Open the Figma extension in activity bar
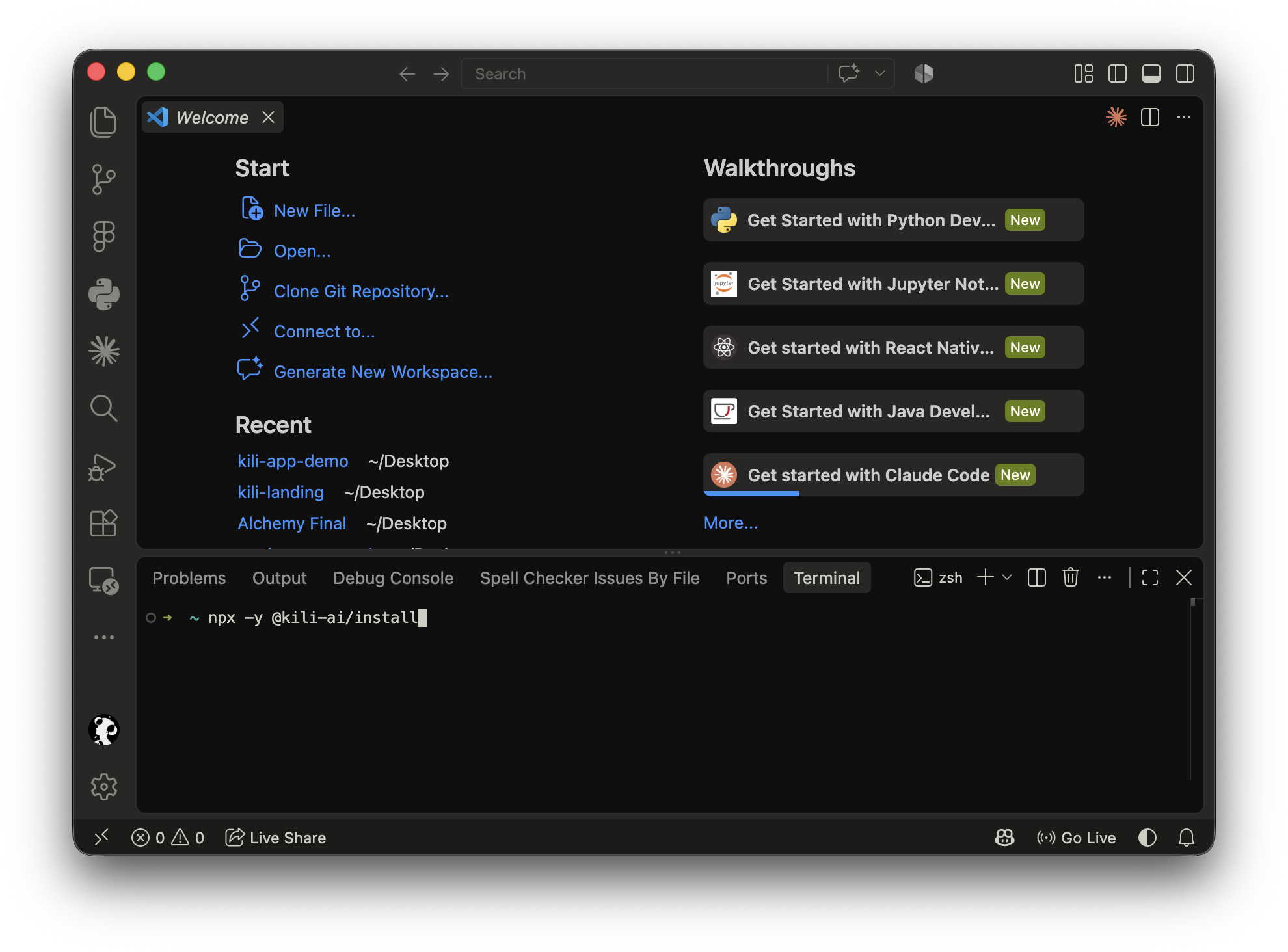 pyautogui.click(x=103, y=236)
